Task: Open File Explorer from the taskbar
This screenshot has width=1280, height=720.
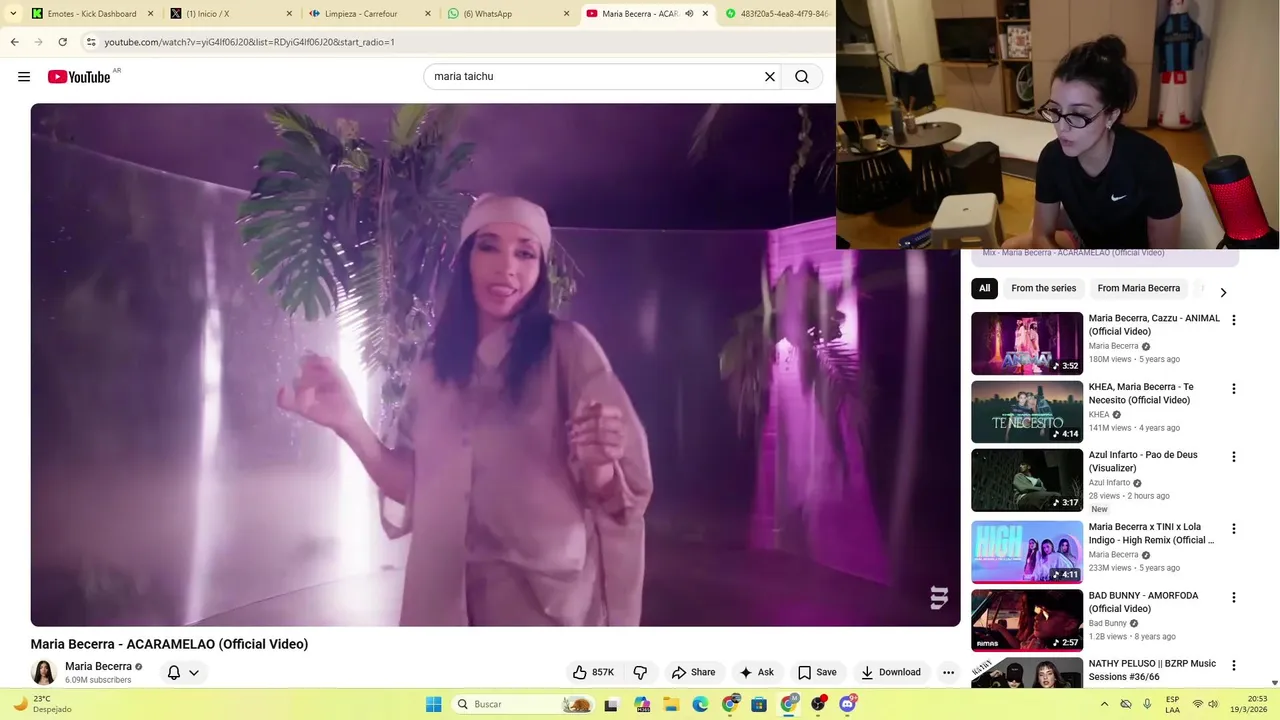Action: coord(671,704)
